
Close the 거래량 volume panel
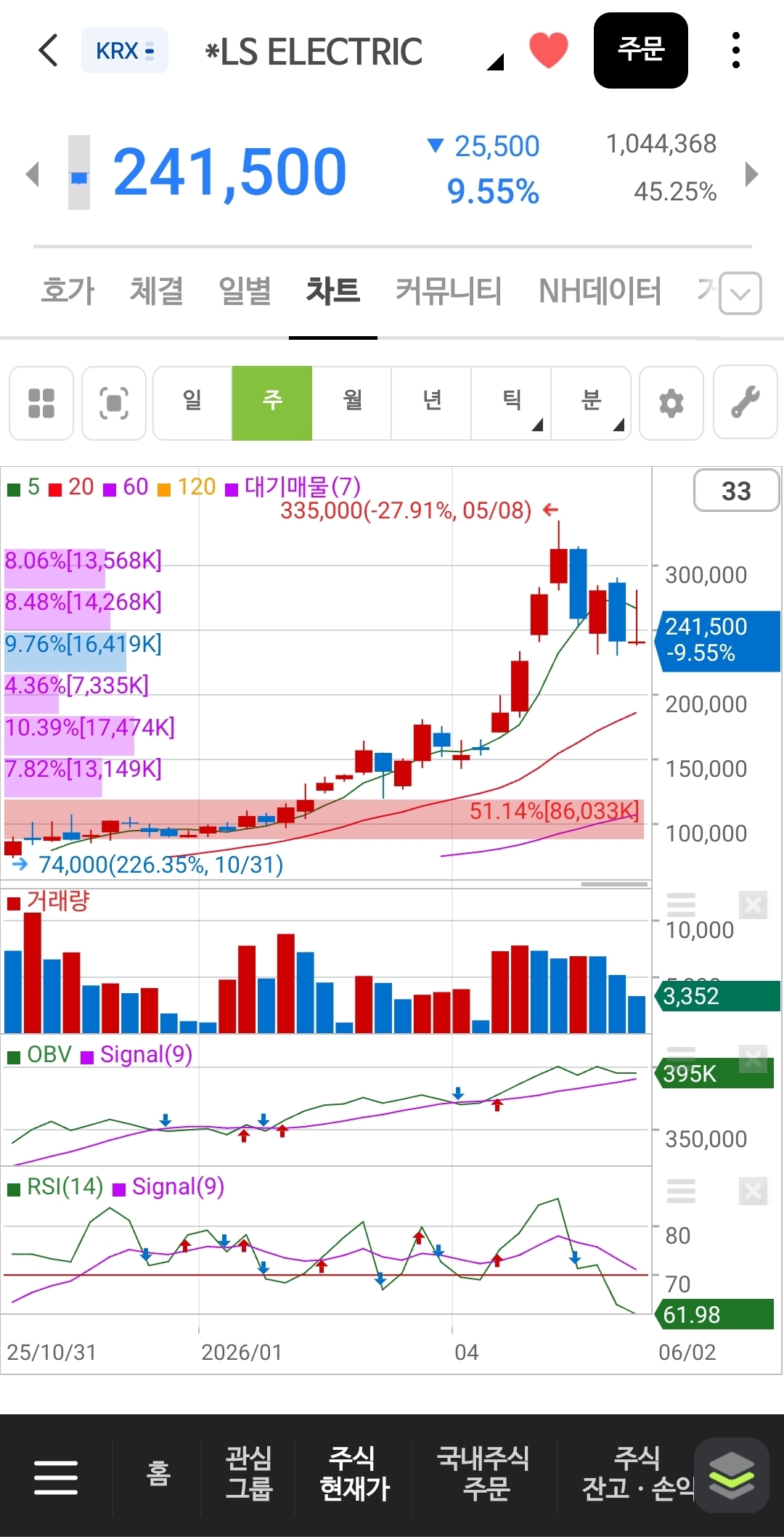[753, 905]
